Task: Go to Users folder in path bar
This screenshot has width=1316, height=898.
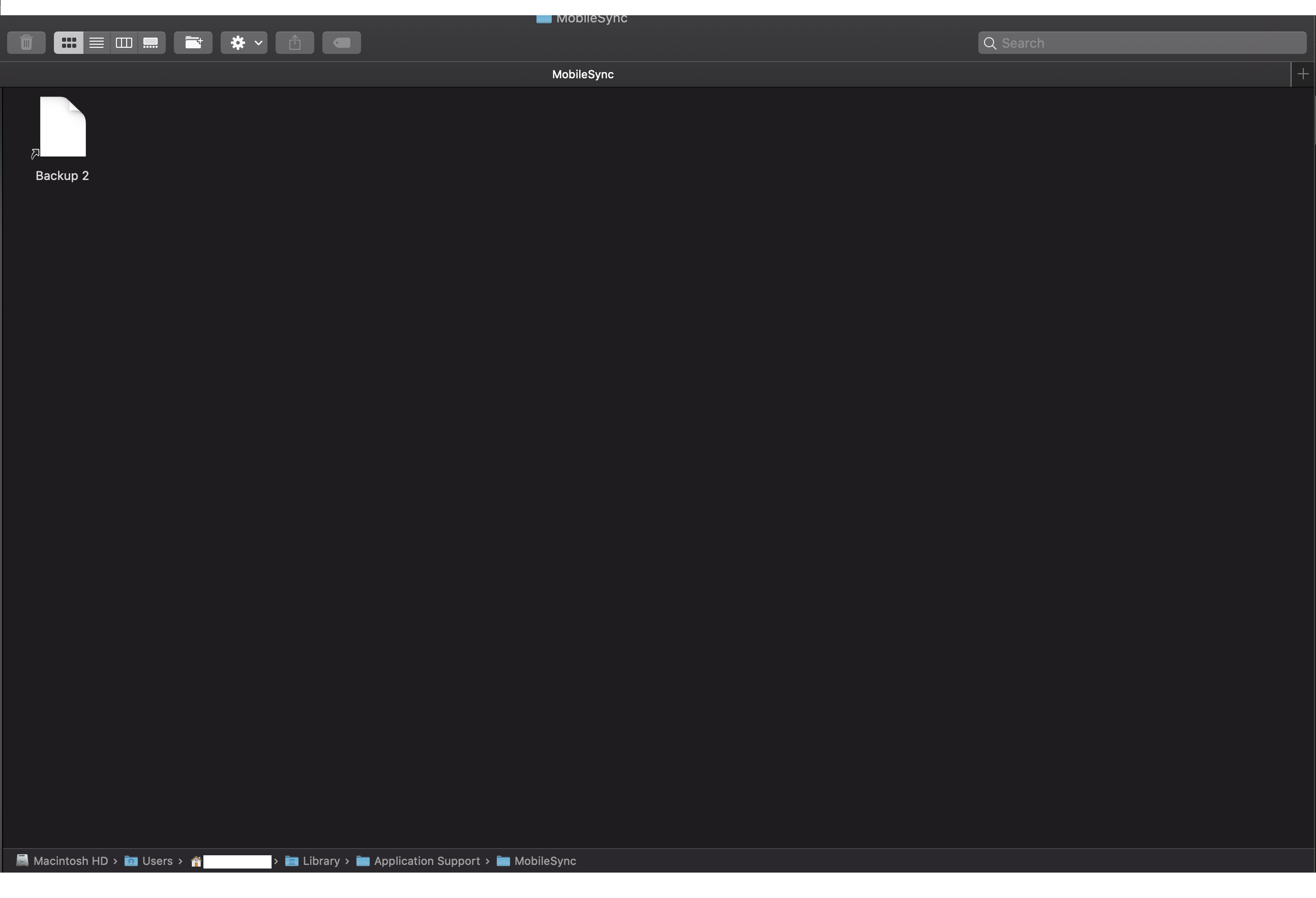Action: [157, 861]
